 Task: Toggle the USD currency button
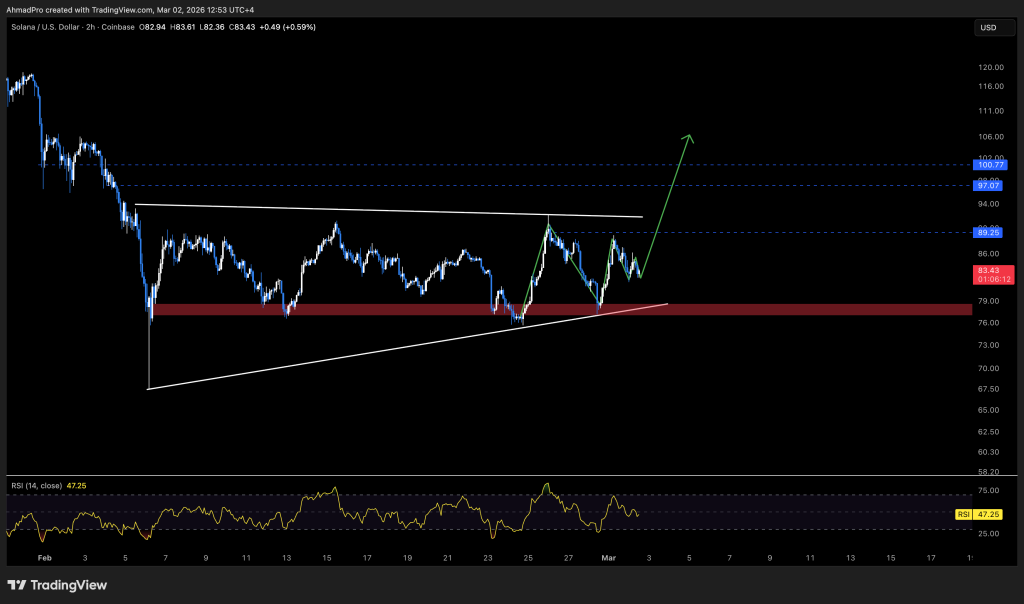[x=993, y=27]
